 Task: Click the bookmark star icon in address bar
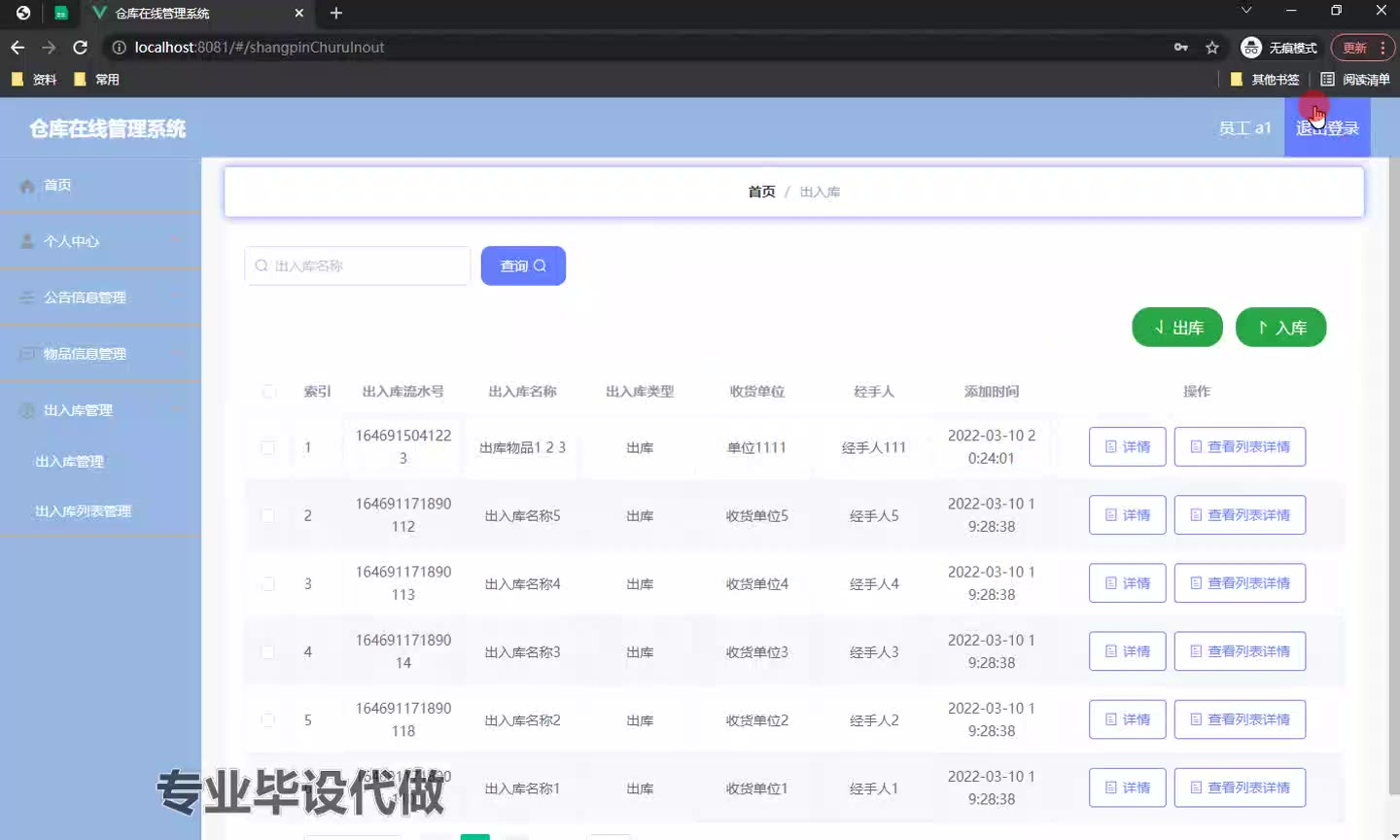pos(1212,48)
